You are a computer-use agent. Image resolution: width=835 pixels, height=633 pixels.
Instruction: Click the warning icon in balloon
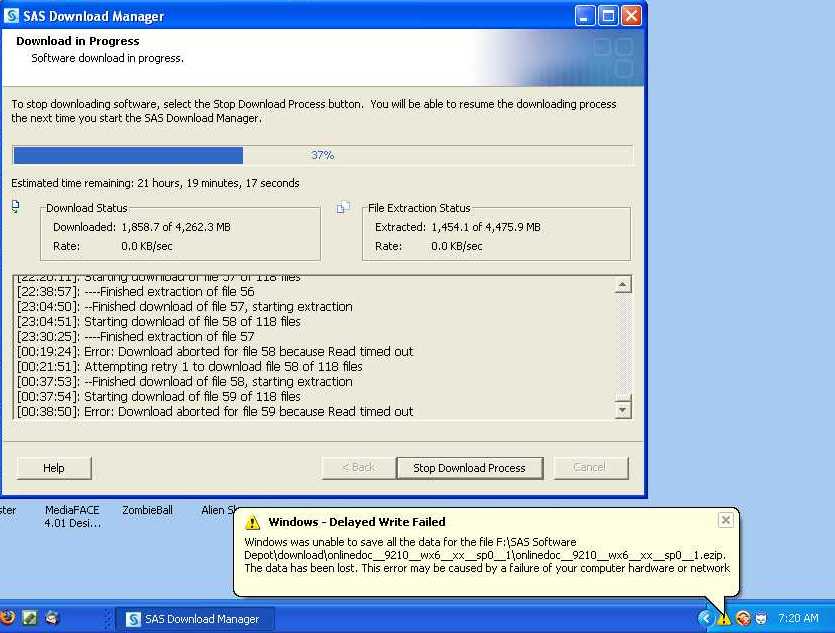point(252,522)
